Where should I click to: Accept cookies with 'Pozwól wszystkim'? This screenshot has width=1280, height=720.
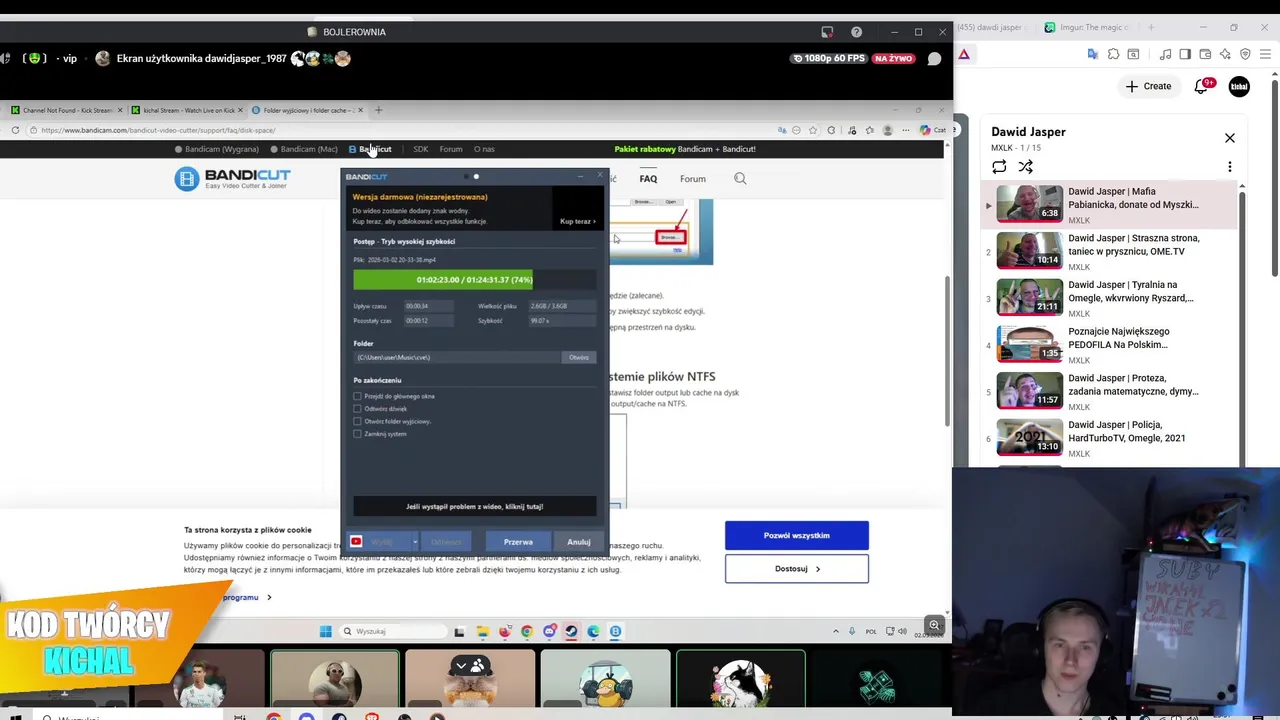coord(797,535)
